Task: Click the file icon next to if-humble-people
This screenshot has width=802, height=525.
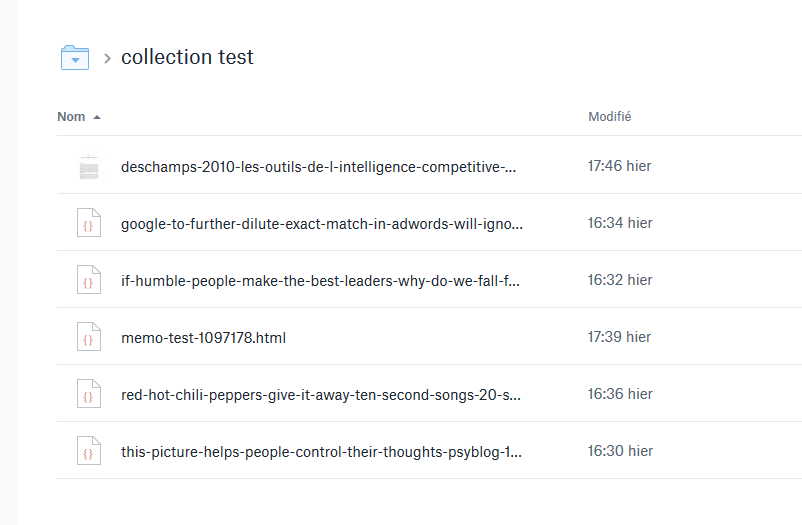Action: pyautogui.click(x=89, y=280)
